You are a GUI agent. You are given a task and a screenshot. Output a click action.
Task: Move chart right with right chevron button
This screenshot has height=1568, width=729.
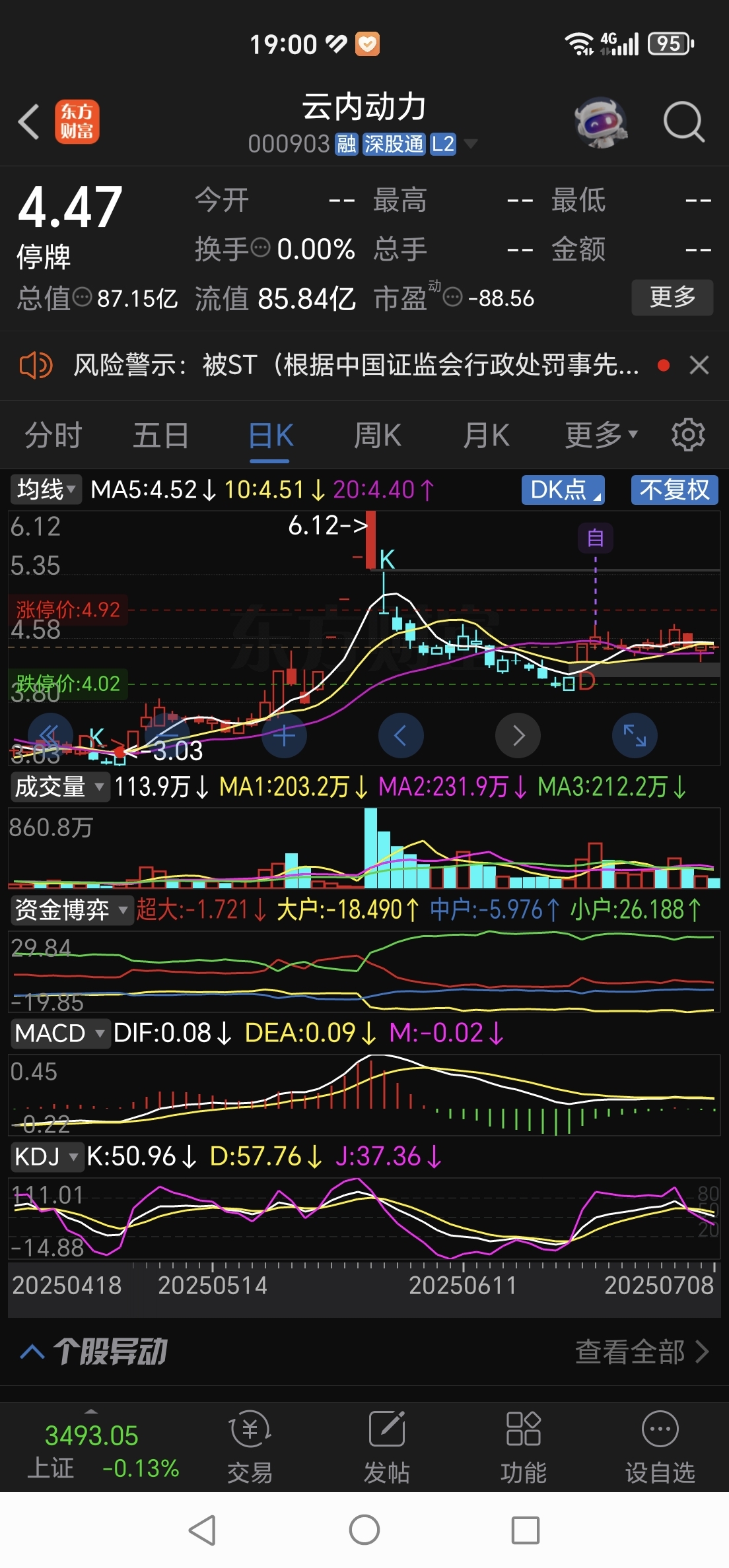click(x=518, y=735)
